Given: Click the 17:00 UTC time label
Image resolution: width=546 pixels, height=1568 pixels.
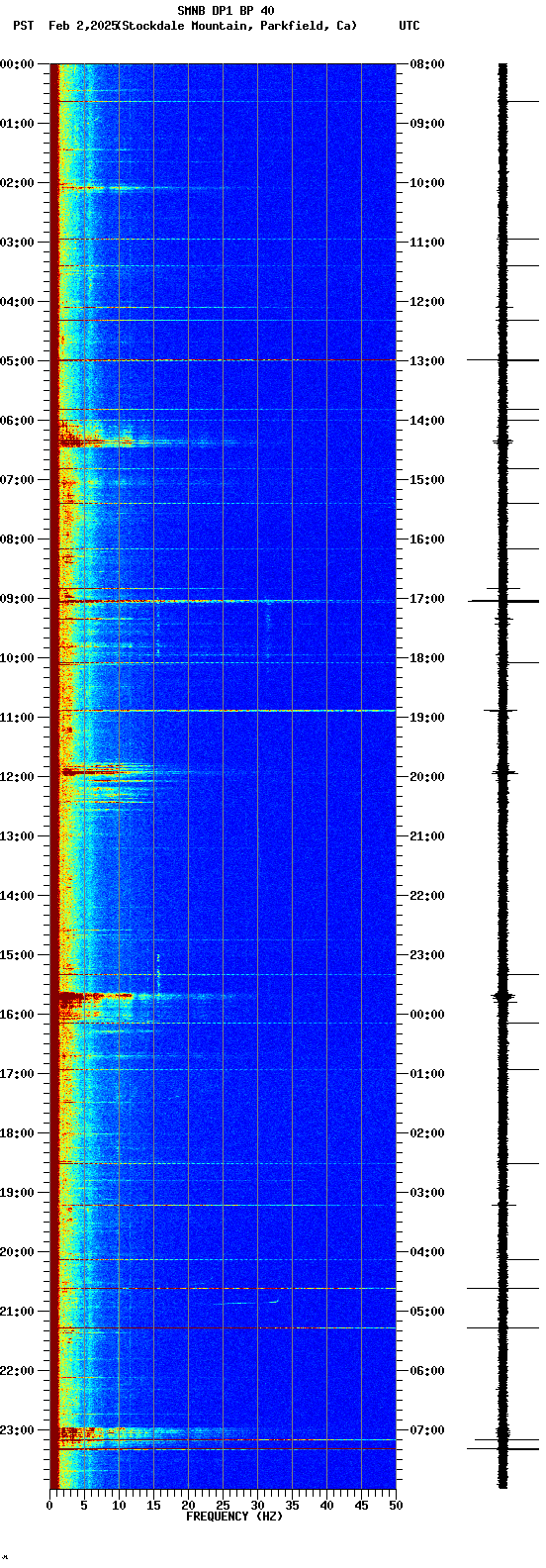Looking at the screenshot, I should coord(427,599).
